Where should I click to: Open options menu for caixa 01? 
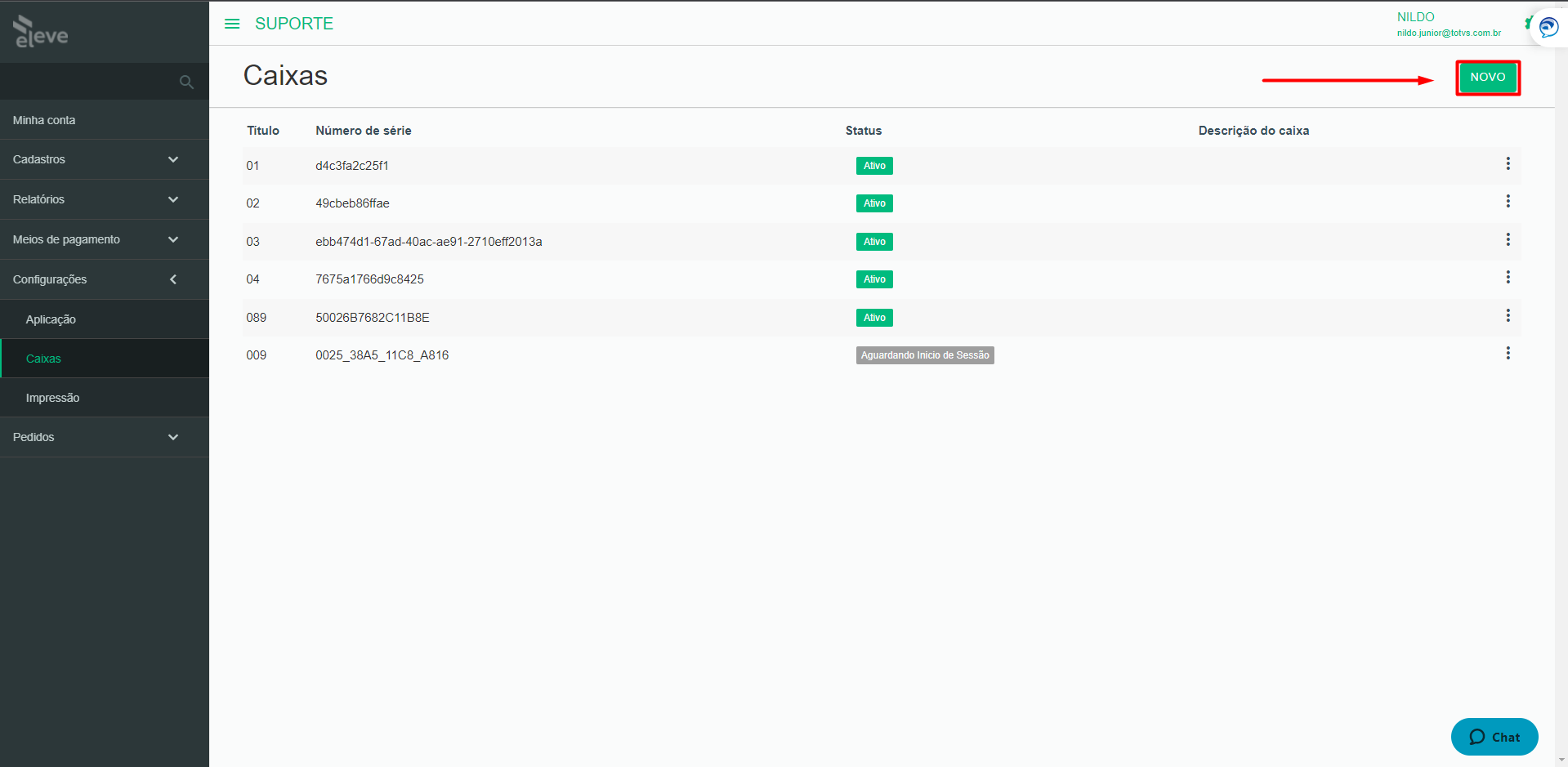coord(1508,164)
